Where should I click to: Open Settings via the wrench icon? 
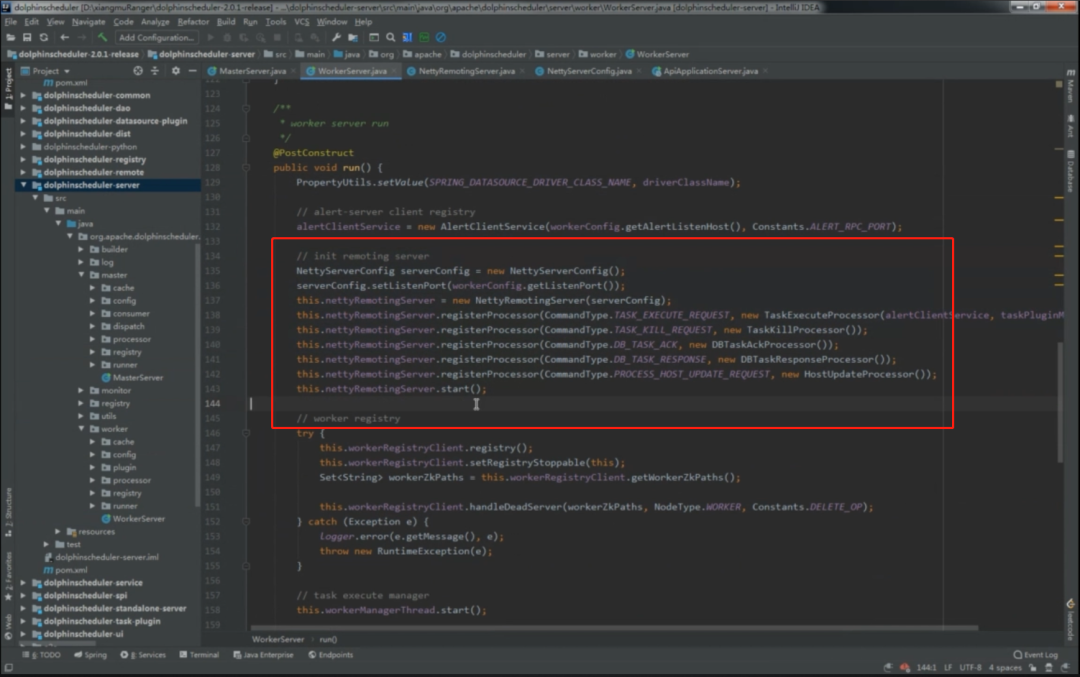click(x=336, y=37)
